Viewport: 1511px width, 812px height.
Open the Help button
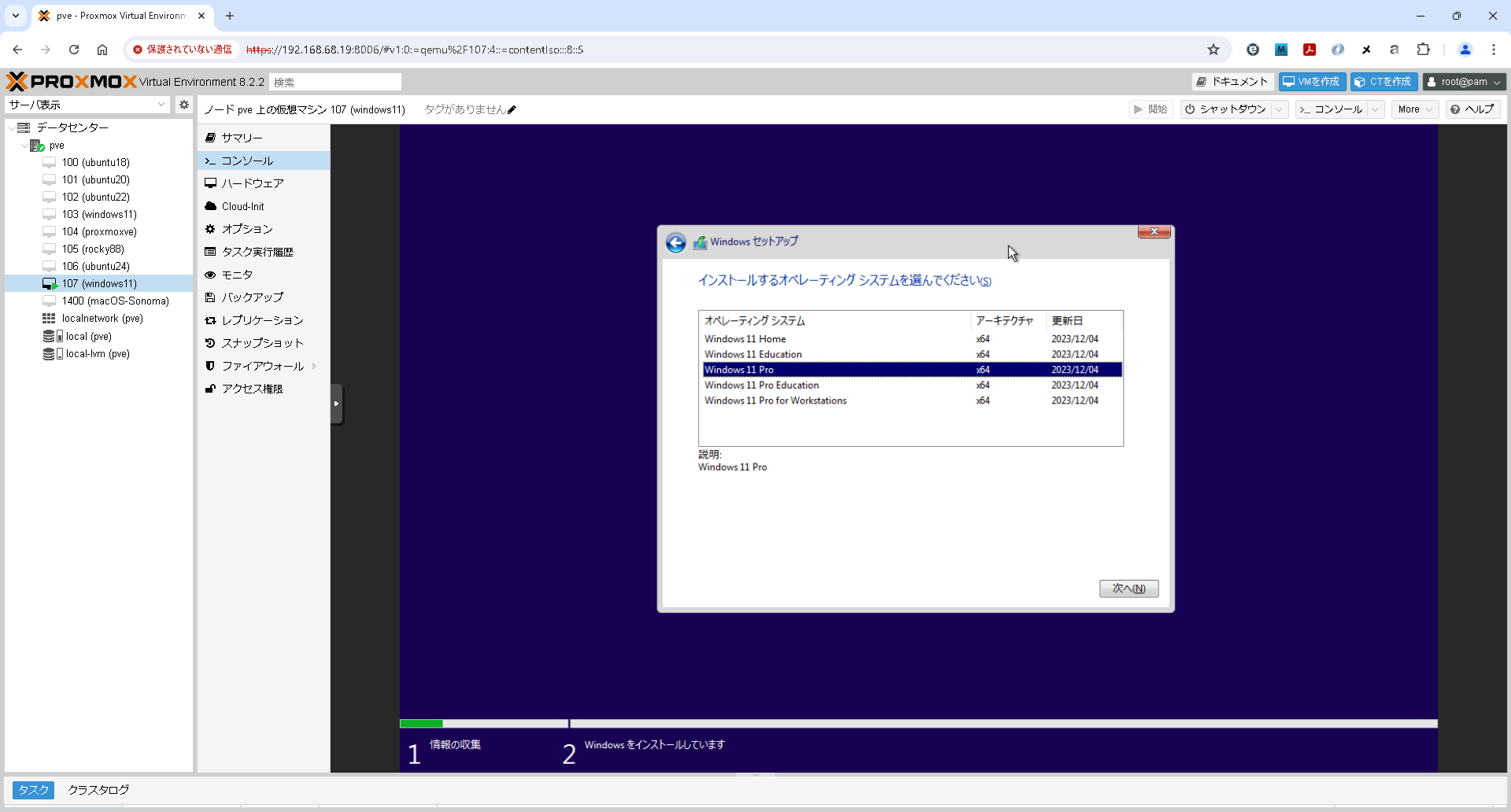[1472, 109]
